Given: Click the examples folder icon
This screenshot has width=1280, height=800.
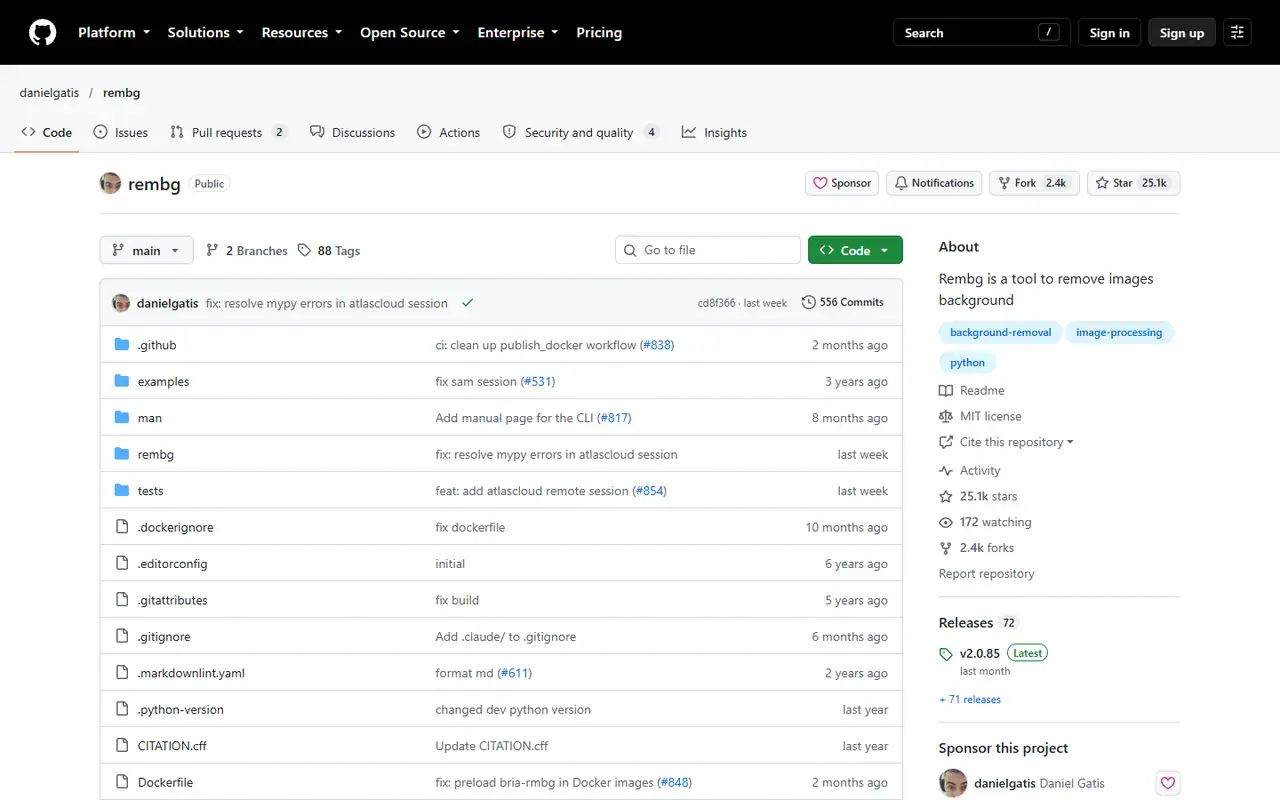Looking at the screenshot, I should (122, 381).
